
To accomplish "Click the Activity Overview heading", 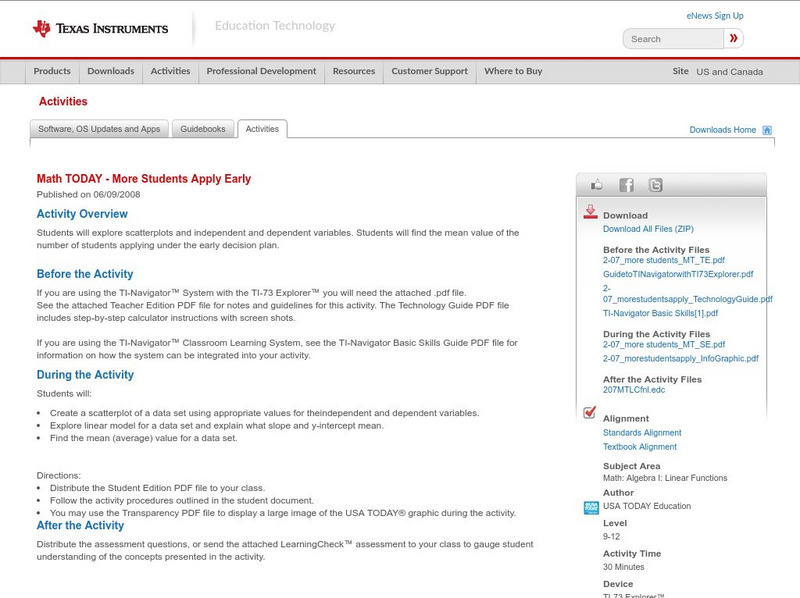I will 82,214.
